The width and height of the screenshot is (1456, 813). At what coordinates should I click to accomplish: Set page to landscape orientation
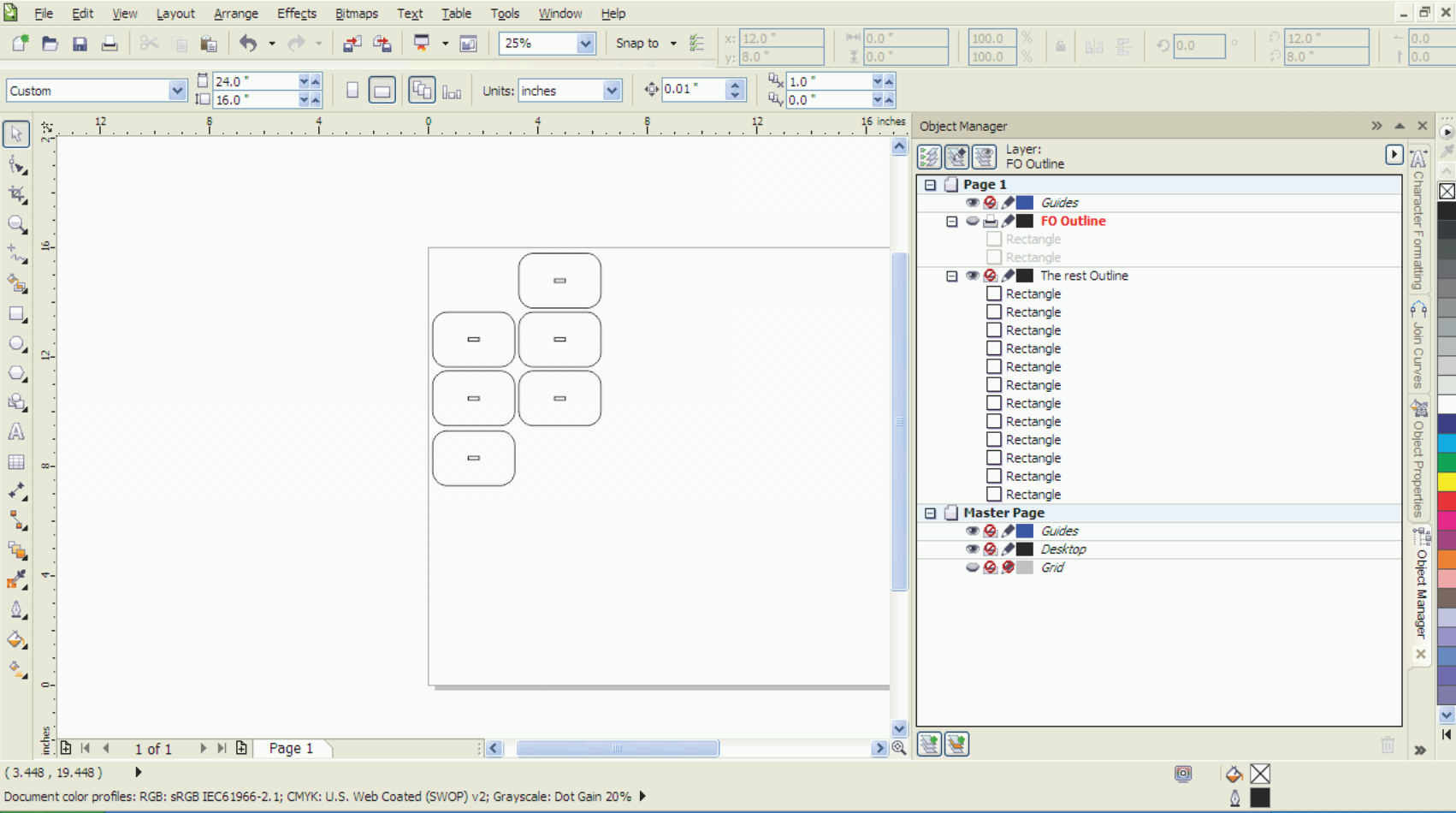click(x=382, y=90)
